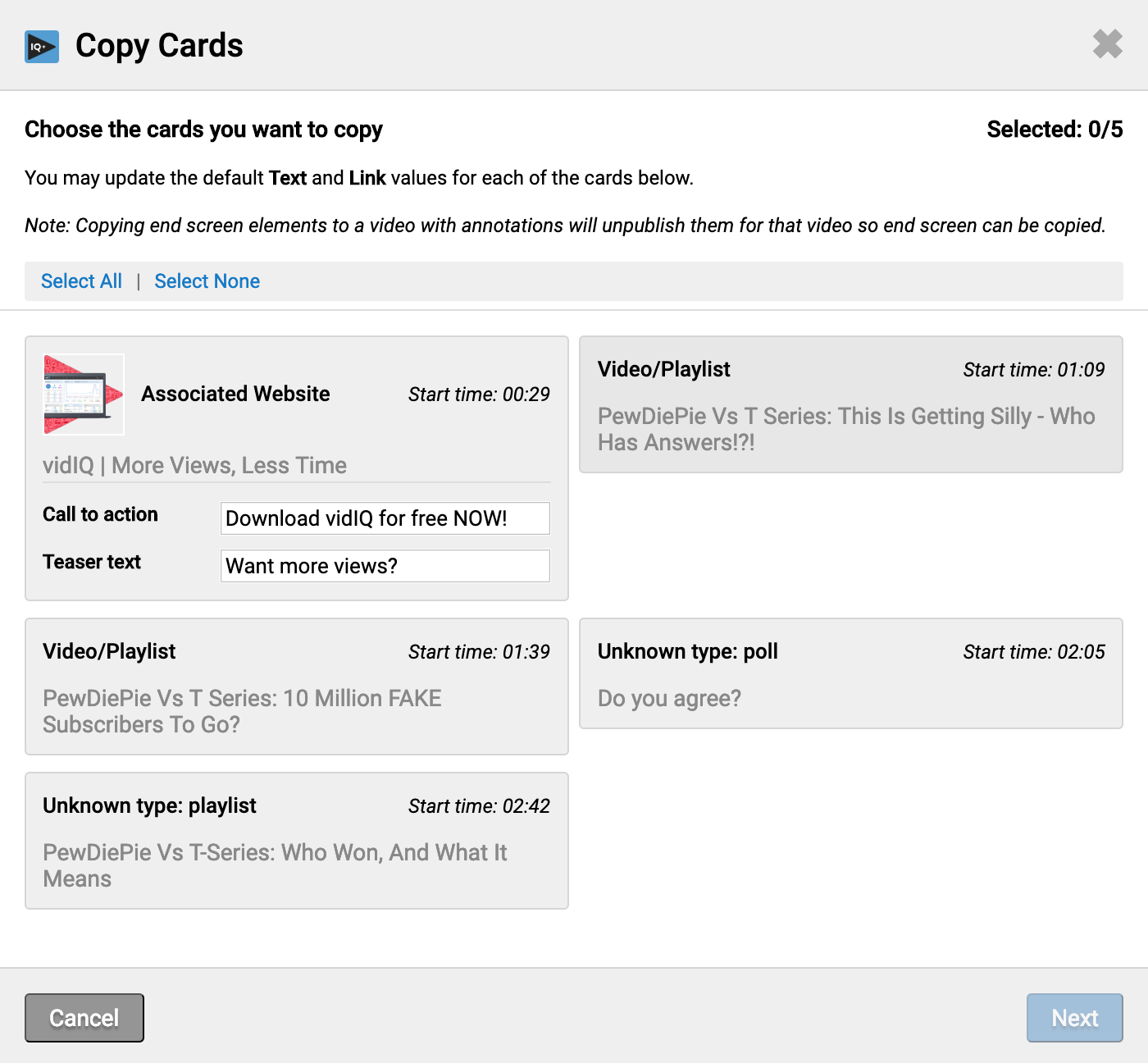Select the poll card Do you agree?

click(851, 673)
